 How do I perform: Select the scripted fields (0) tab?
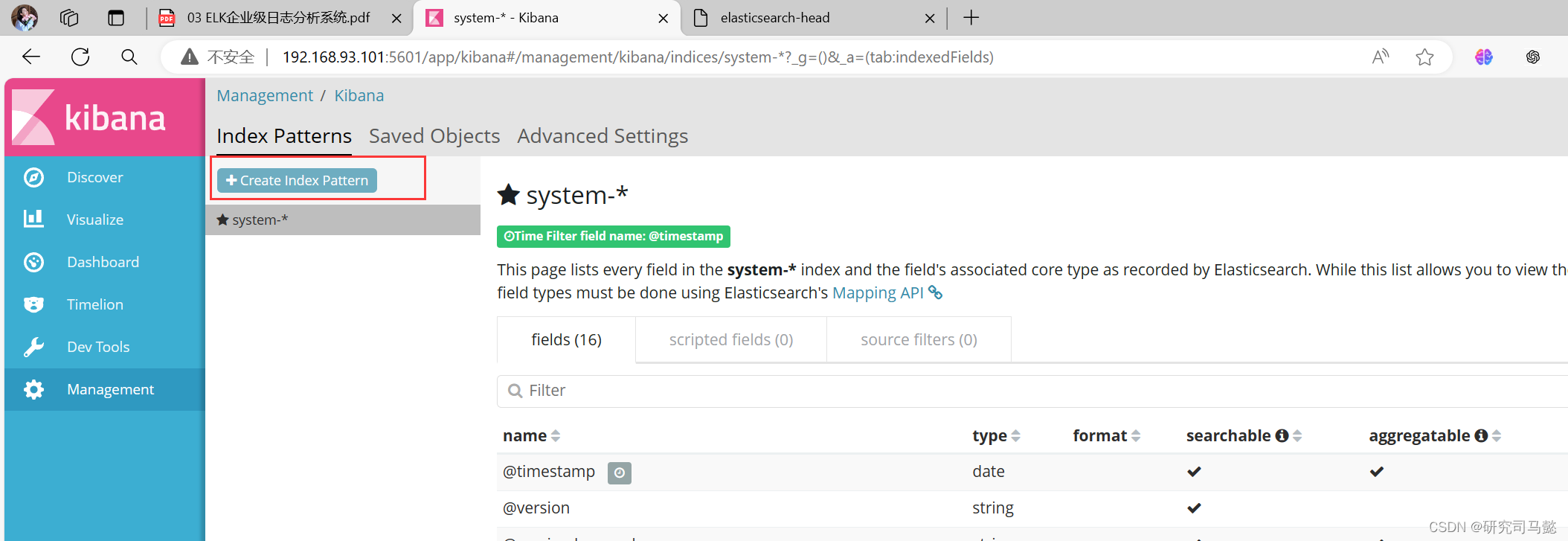tap(731, 339)
